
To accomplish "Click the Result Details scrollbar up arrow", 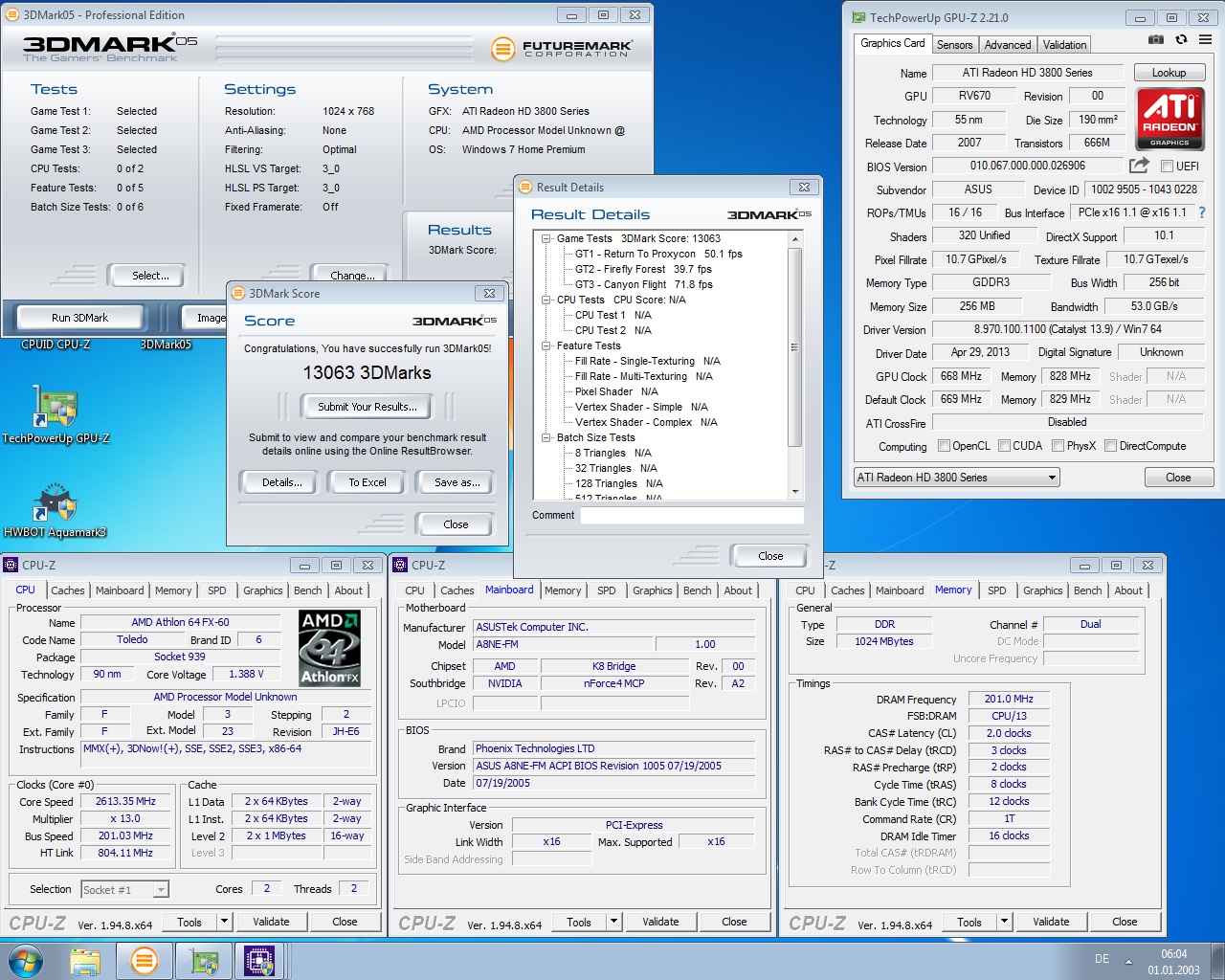I will 794,237.
